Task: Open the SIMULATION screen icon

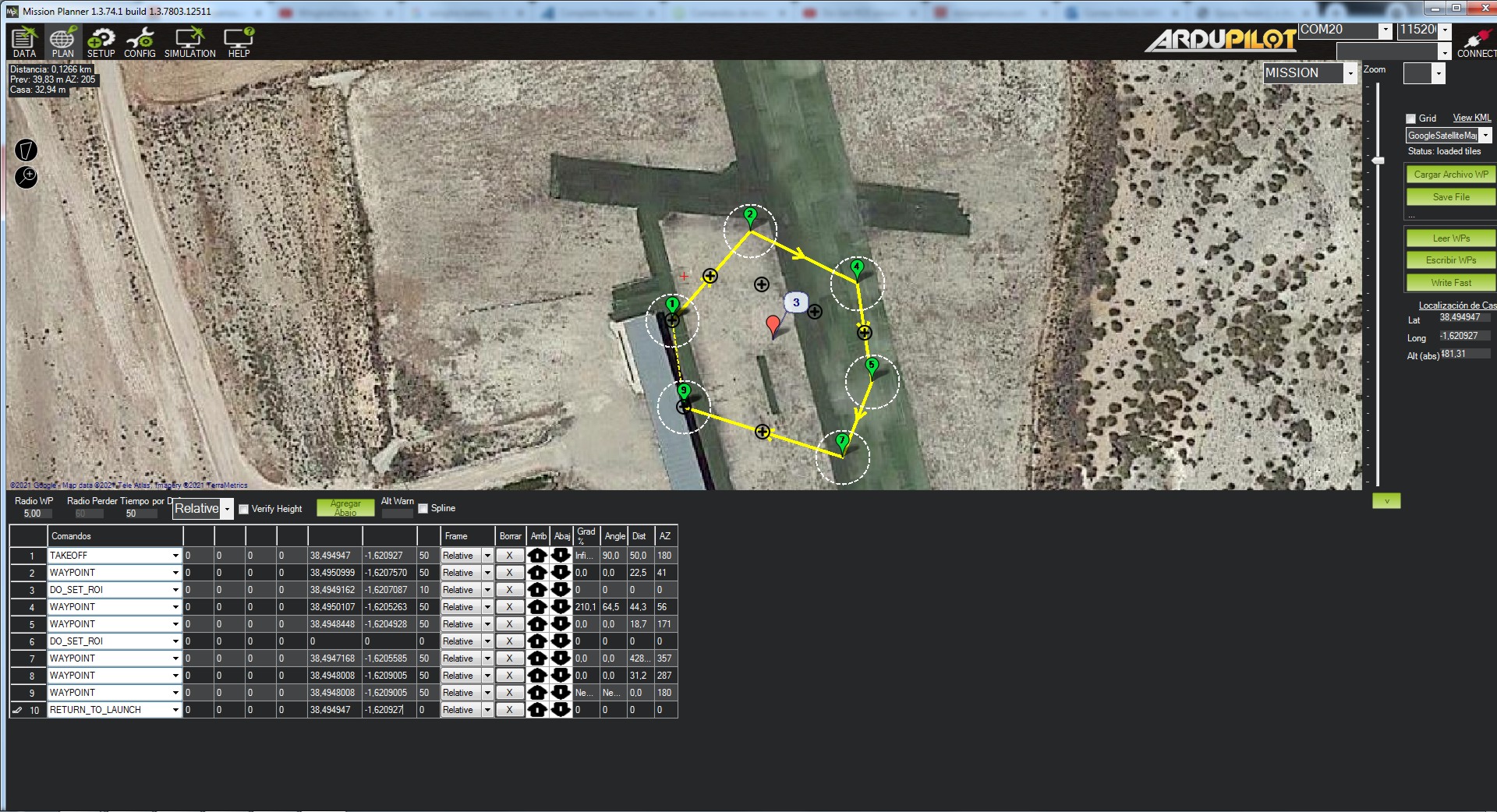Action: point(189,42)
